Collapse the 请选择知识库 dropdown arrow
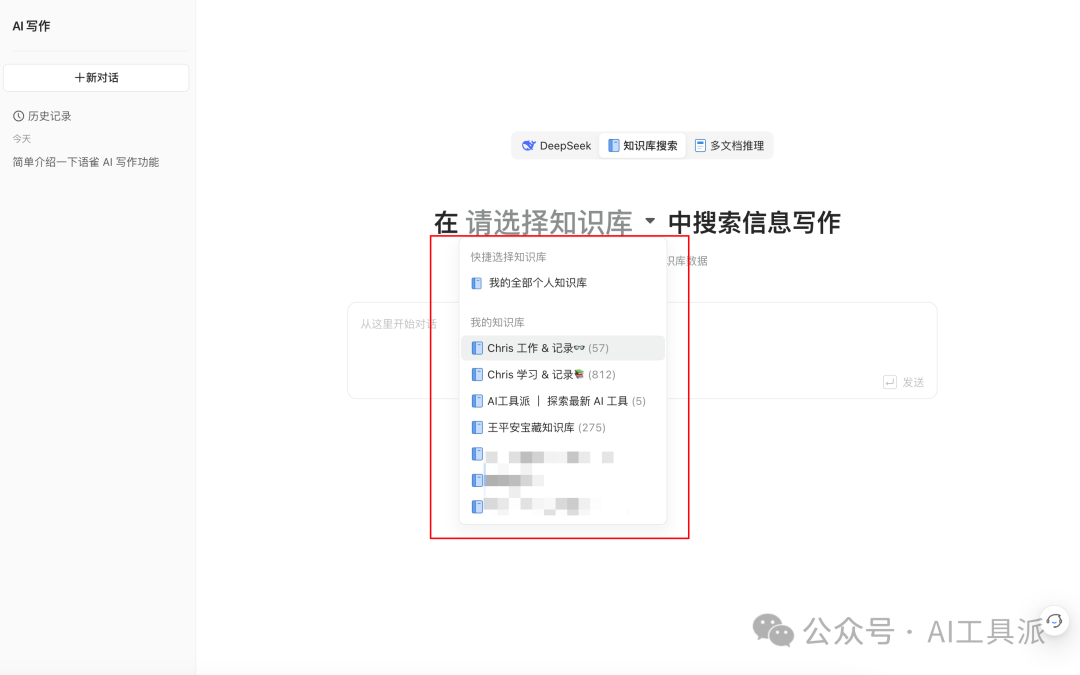 (650, 221)
